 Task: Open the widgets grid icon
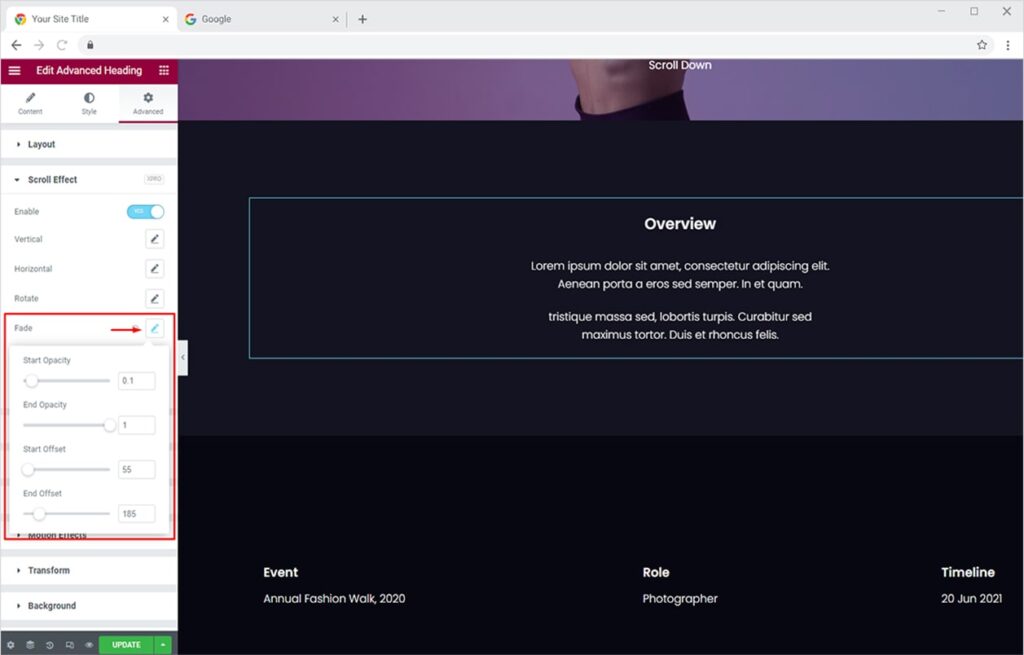coord(164,71)
